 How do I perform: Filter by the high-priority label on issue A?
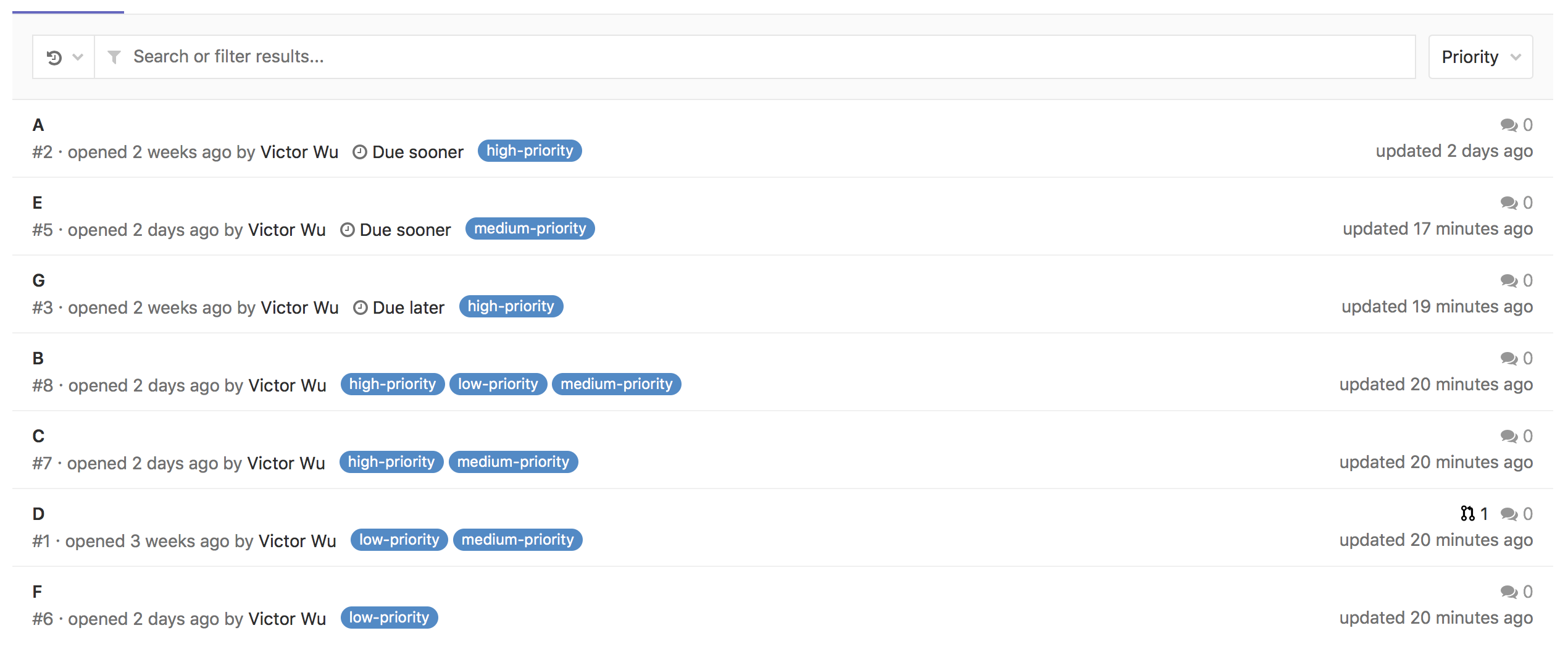coord(529,151)
